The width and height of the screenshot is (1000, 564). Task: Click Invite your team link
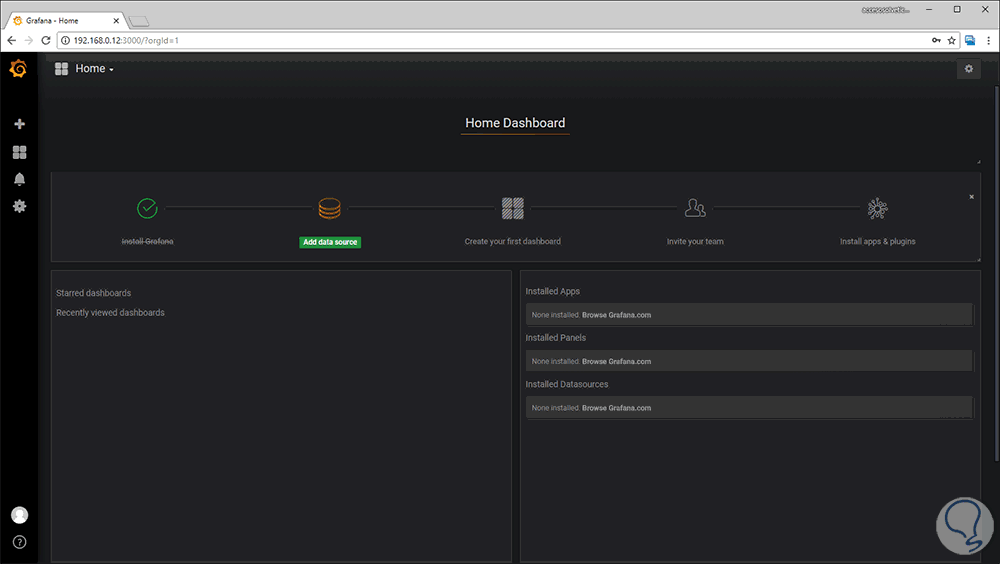click(x=695, y=242)
